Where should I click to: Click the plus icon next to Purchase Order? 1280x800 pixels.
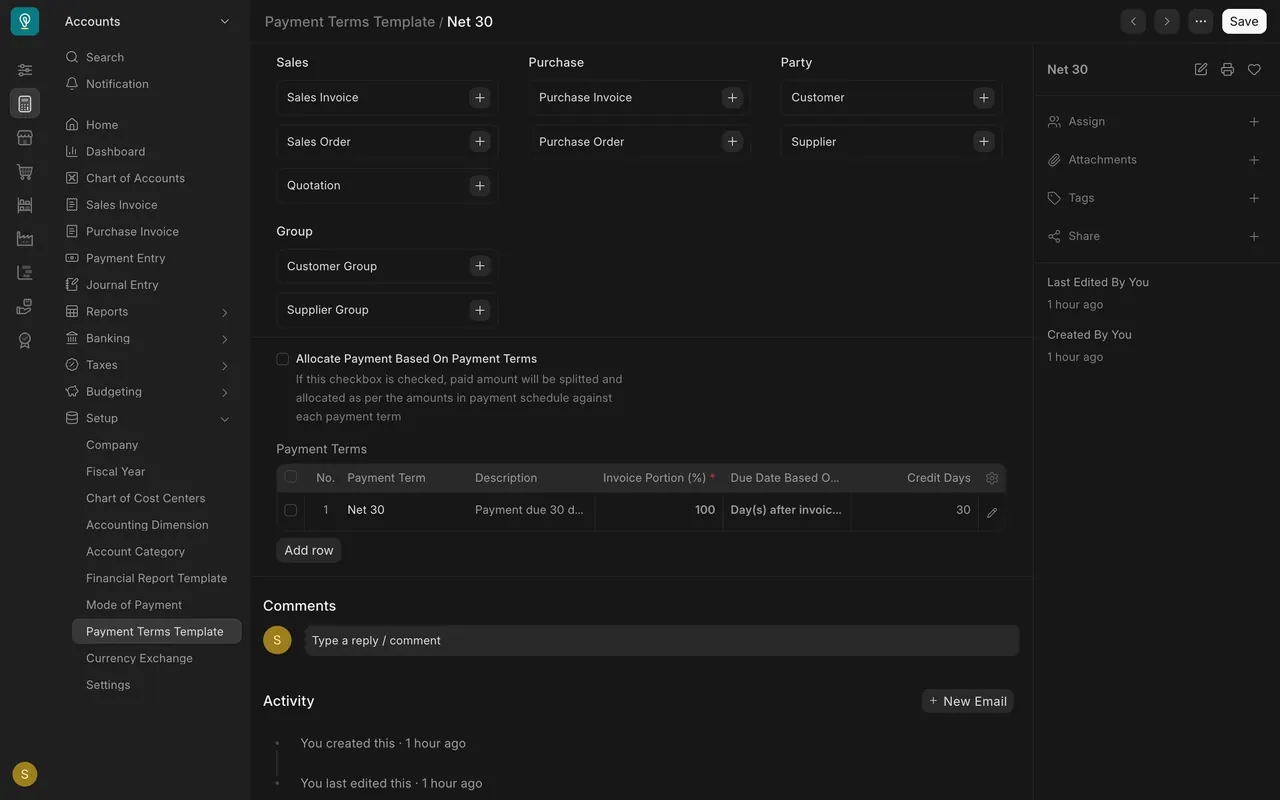tap(732, 142)
